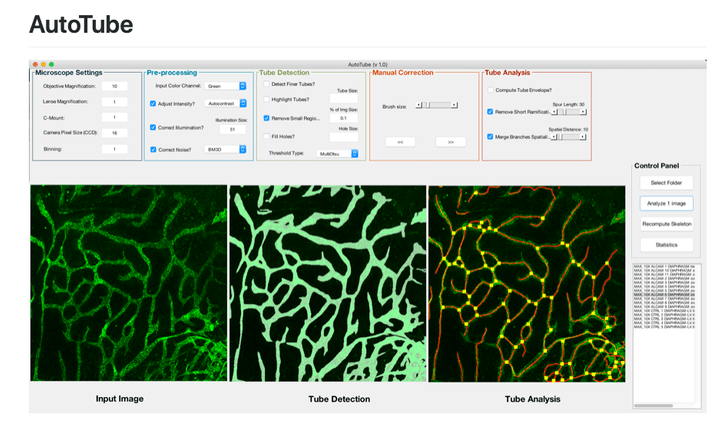Screen dimensions: 720x424
Task: Uncheck the Correct Noise checkbox
Action: [153, 149]
